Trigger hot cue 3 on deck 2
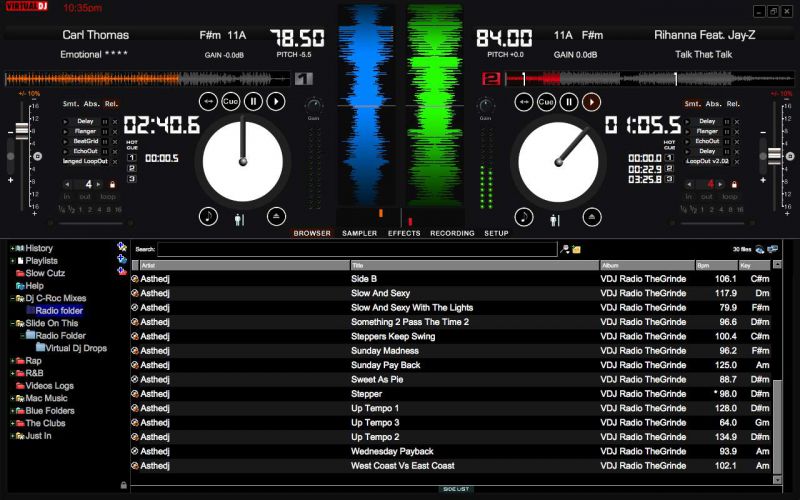The image size is (800, 500). [670, 179]
